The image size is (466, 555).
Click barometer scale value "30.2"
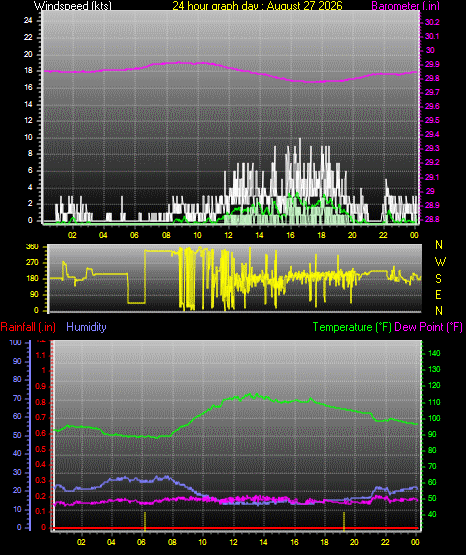432,22
